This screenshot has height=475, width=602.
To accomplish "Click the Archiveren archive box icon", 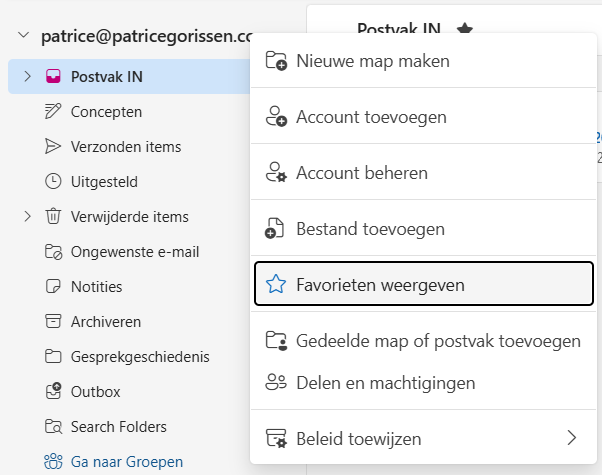I will [53, 322].
